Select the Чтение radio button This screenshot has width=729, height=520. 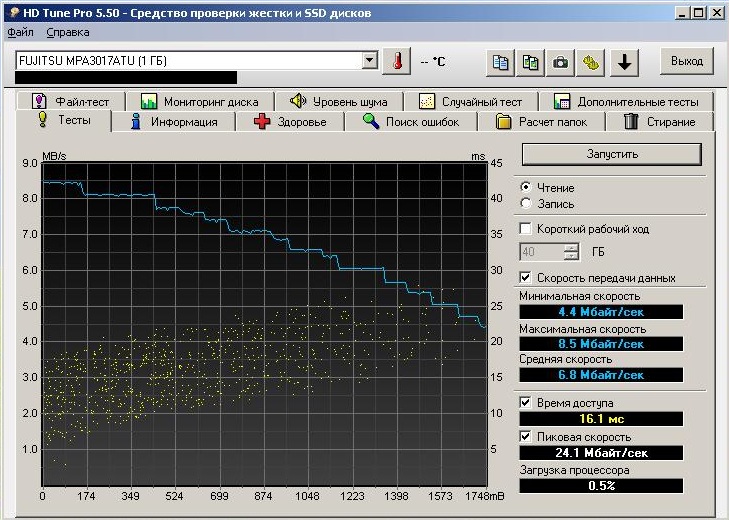click(526, 187)
